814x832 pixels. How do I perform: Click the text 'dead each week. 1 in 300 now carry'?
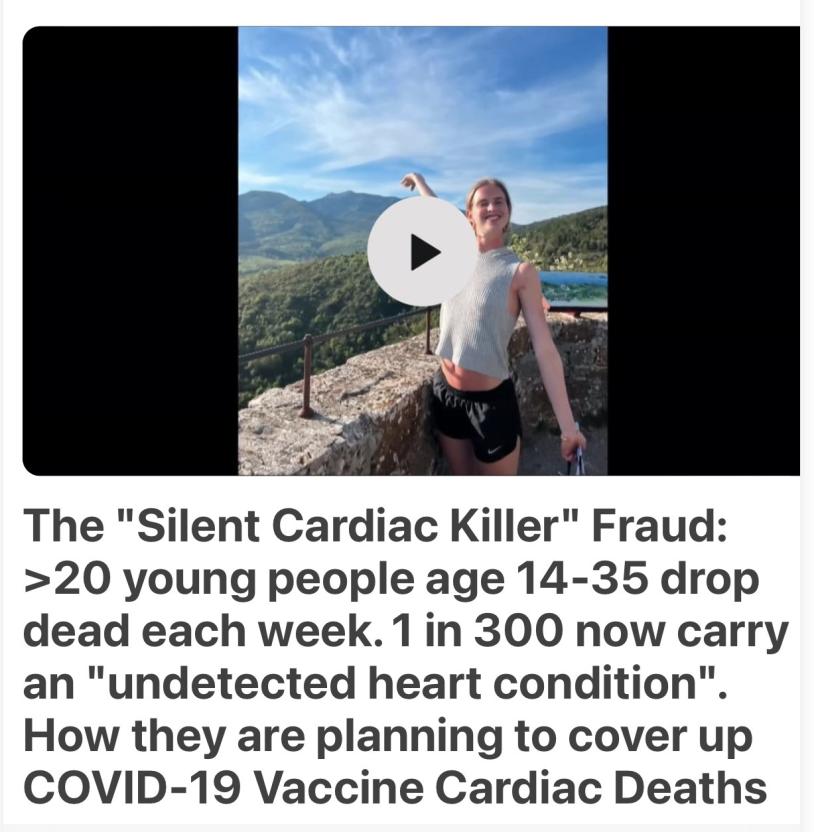pos(405,631)
